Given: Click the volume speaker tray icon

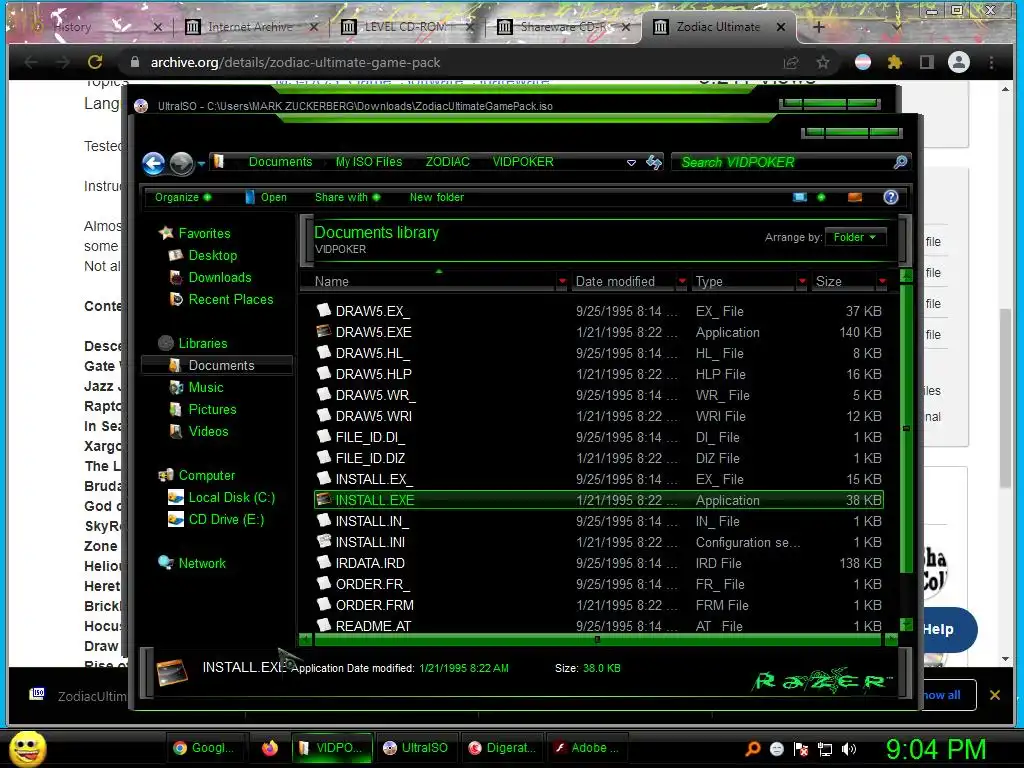Looking at the screenshot, I should [x=849, y=749].
